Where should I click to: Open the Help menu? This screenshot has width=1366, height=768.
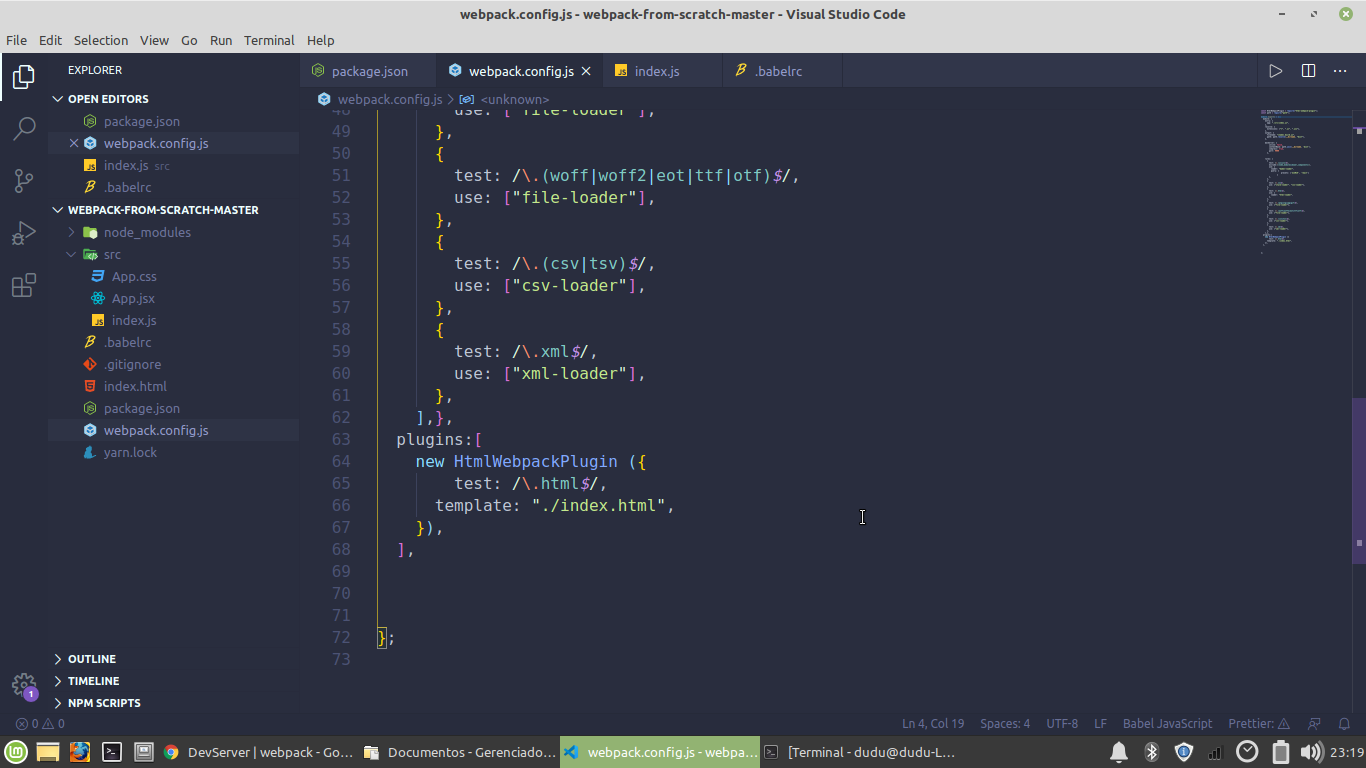click(320, 40)
